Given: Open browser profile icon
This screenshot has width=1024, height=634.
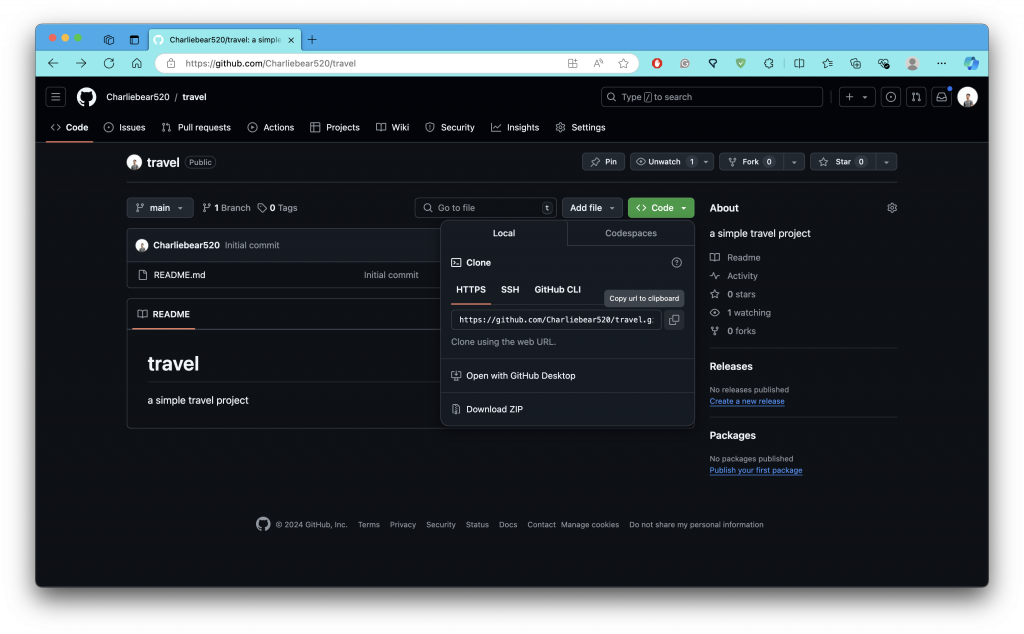Looking at the screenshot, I should (912, 63).
